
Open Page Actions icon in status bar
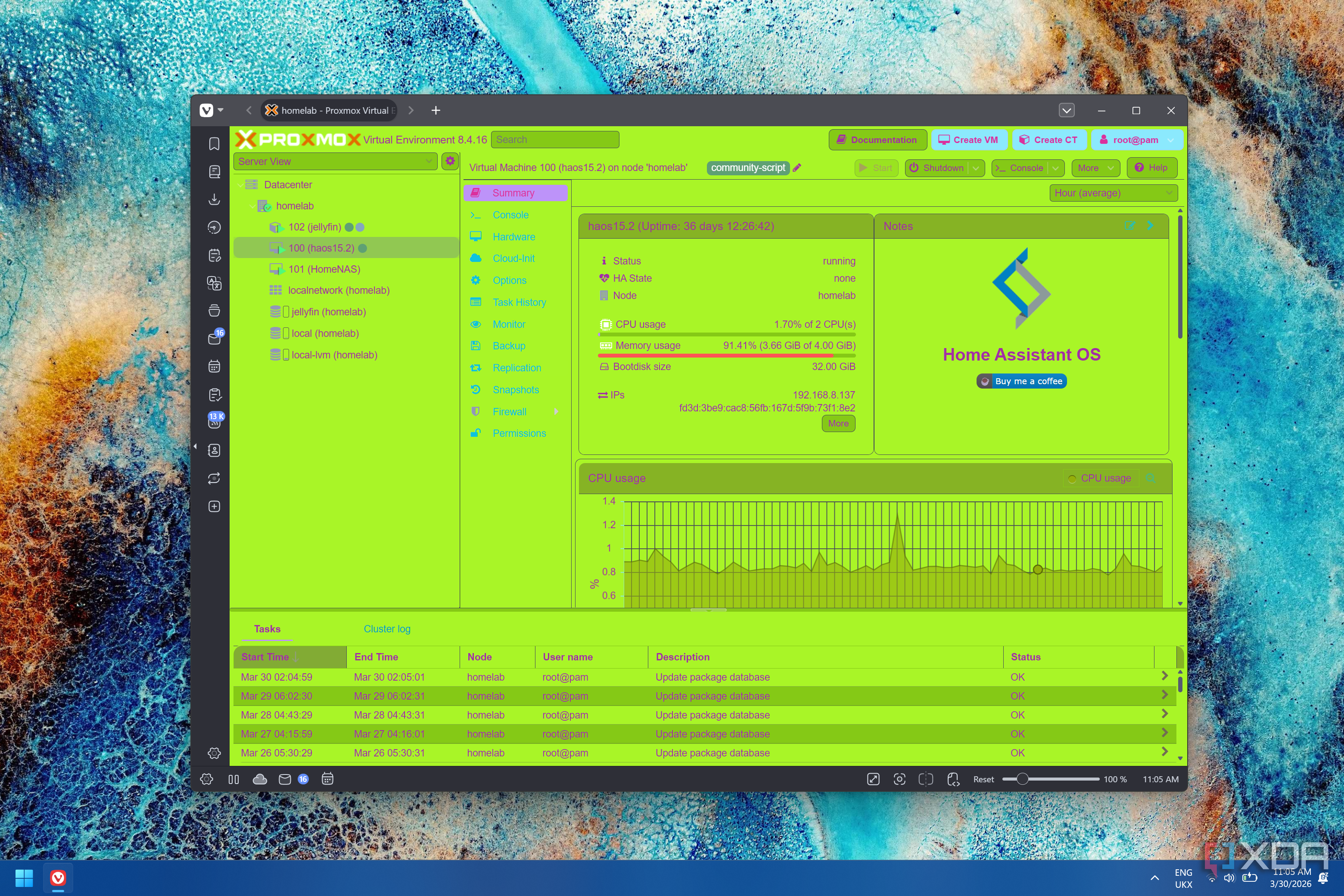coord(952,779)
